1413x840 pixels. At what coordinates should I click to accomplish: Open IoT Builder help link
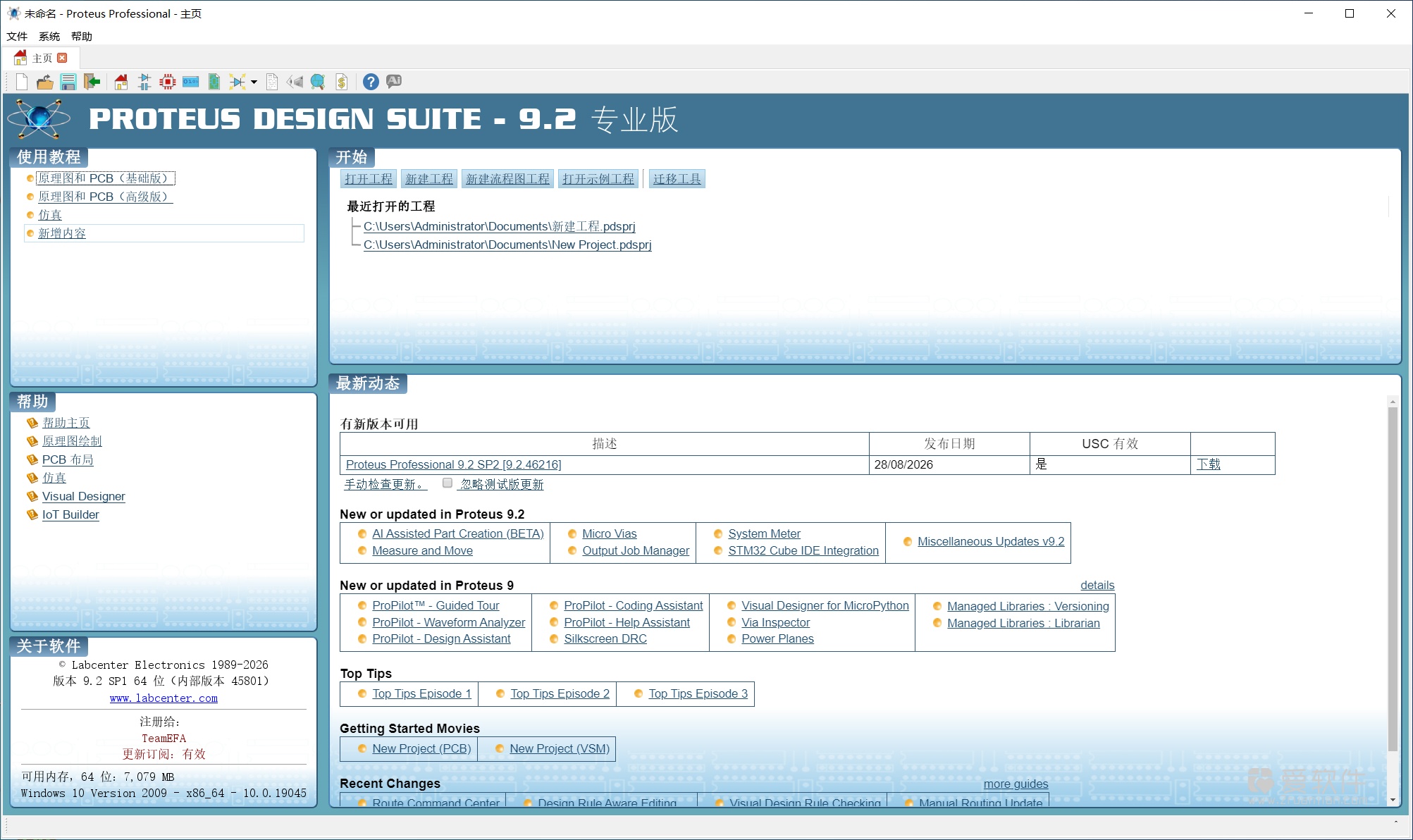click(x=70, y=514)
